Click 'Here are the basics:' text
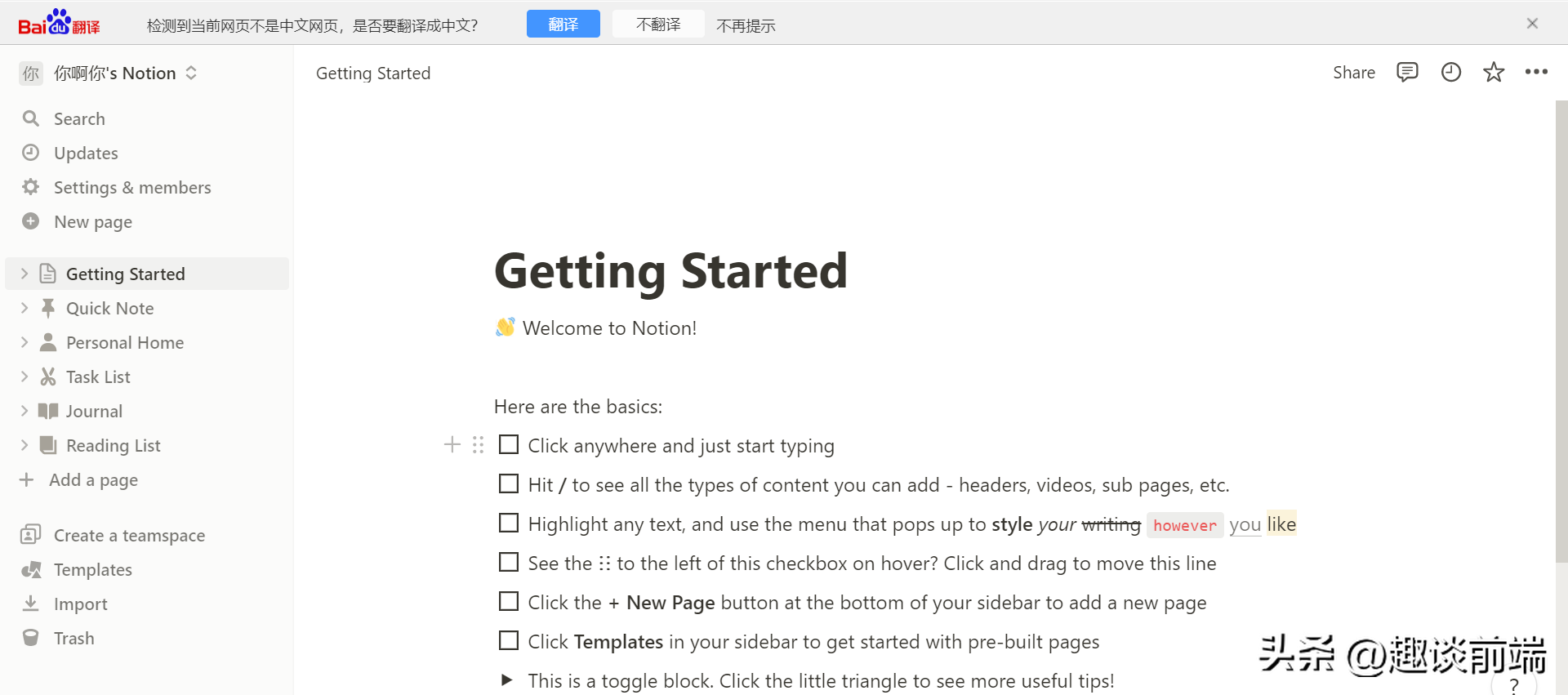Image resolution: width=1568 pixels, height=695 pixels. pos(578,406)
